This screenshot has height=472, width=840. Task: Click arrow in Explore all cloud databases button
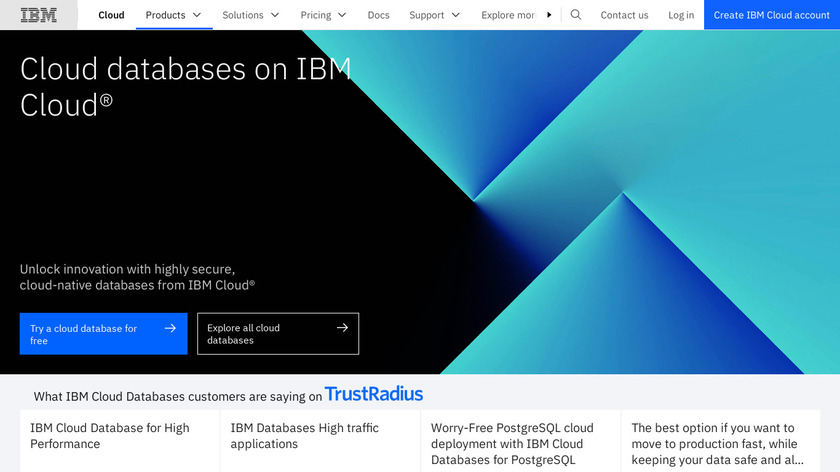point(342,327)
